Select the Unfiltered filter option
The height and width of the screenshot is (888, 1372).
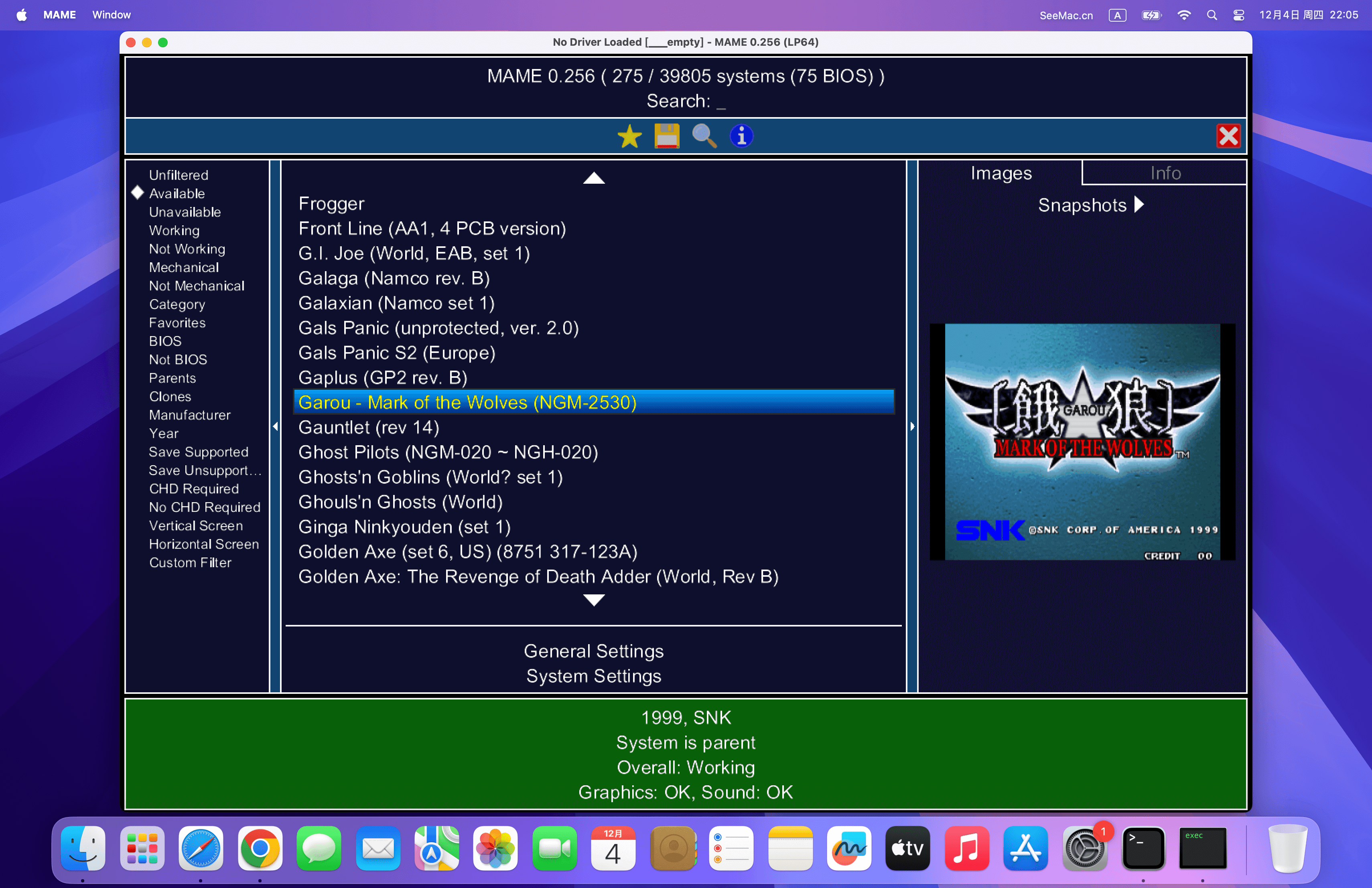tap(179, 175)
